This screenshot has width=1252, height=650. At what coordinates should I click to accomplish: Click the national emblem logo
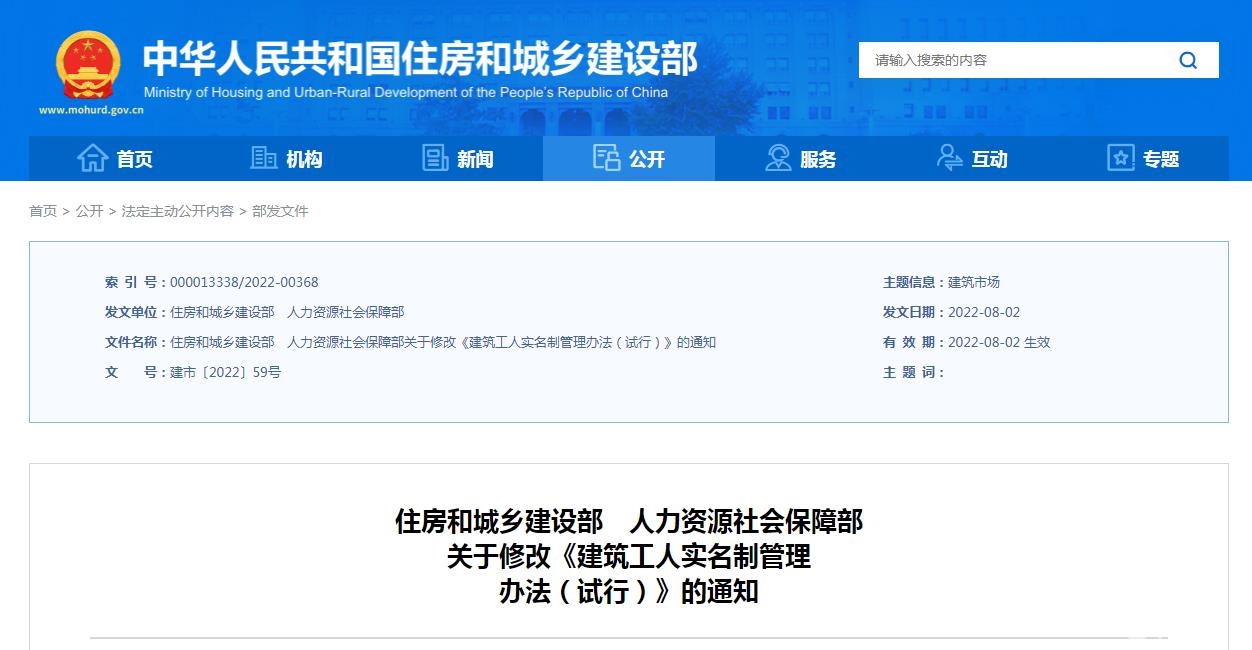pyautogui.click(x=88, y=64)
